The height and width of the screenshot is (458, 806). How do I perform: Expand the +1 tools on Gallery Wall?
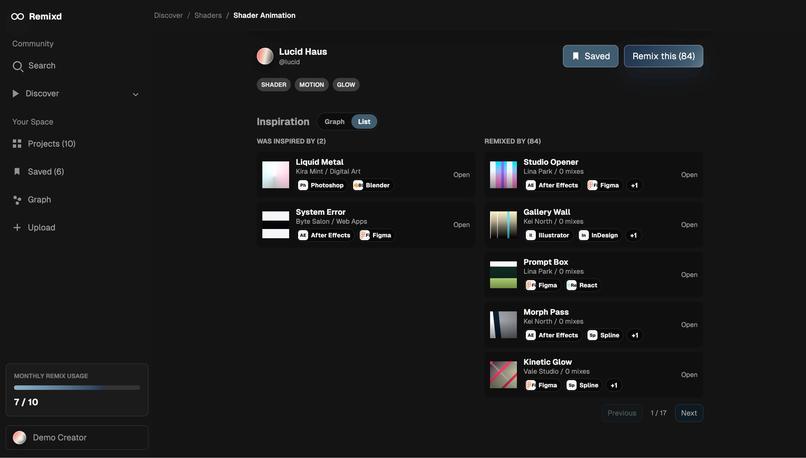point(633,235)
